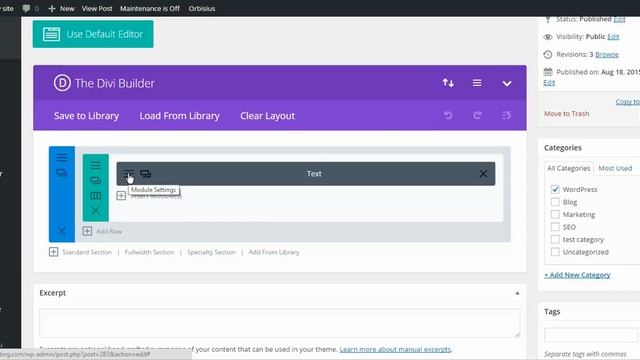Delete the green row
The height and width of the screenshot is (360, 640).
pyautogui.click(x=96, y=211)
